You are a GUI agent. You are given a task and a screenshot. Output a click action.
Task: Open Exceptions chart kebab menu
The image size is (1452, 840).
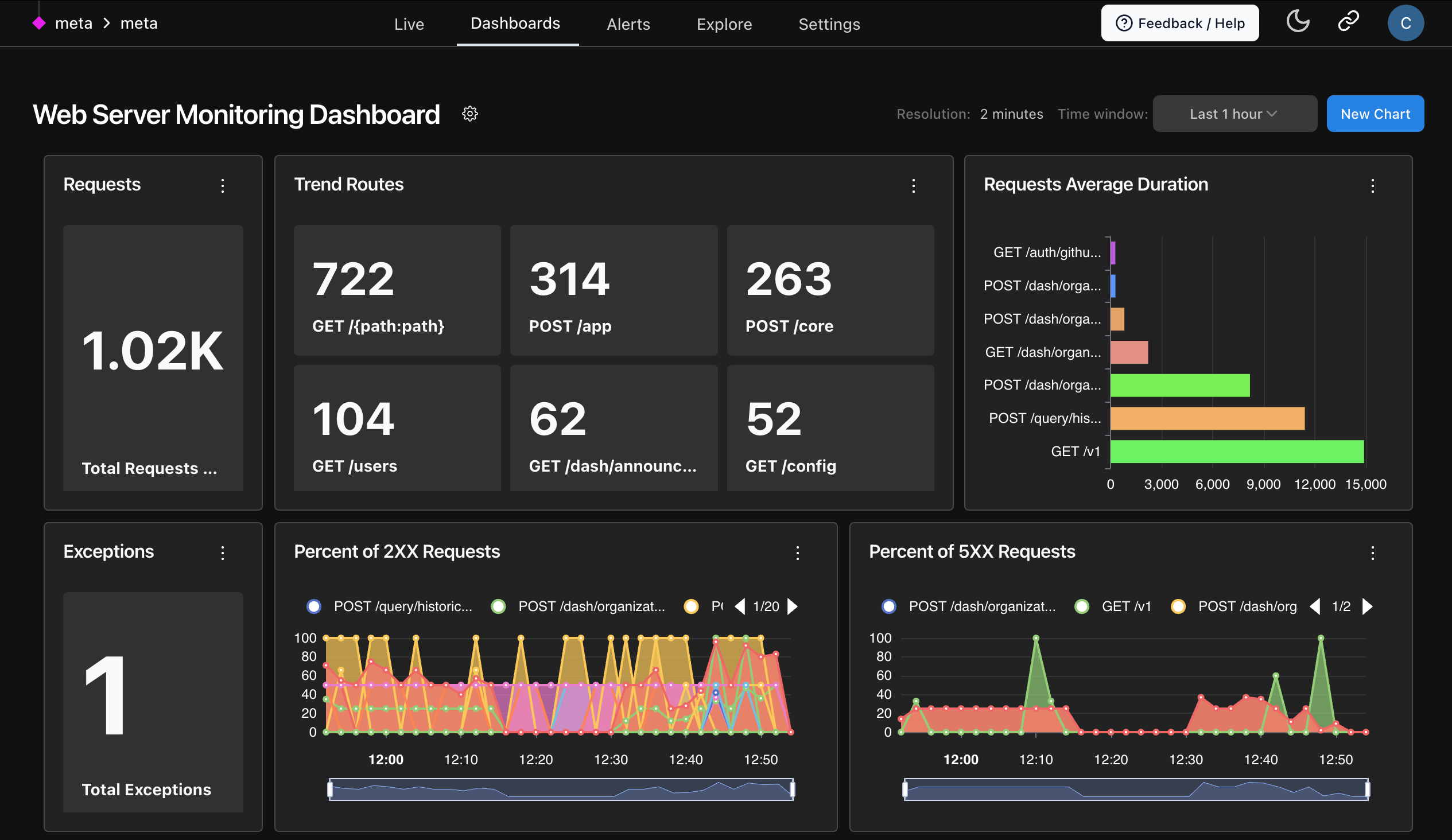point(223,553)
